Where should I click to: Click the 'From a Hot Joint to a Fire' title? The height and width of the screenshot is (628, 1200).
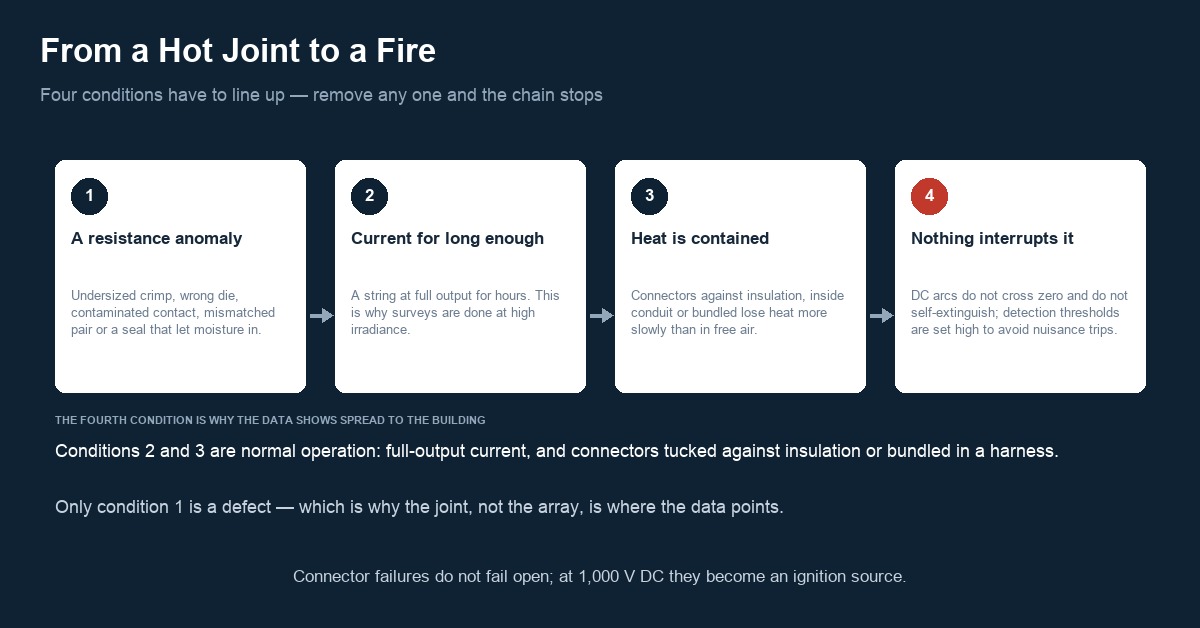coord(238,51)
